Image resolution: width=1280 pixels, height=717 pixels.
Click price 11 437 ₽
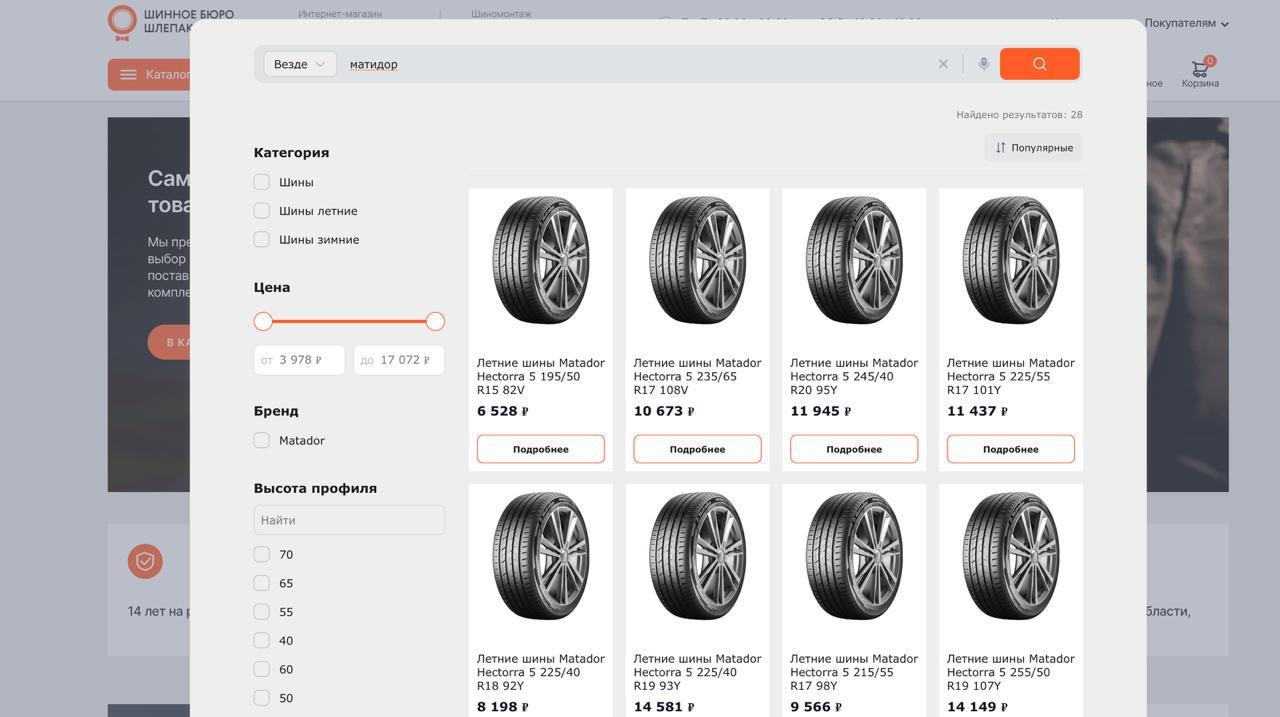pos(977,411)
